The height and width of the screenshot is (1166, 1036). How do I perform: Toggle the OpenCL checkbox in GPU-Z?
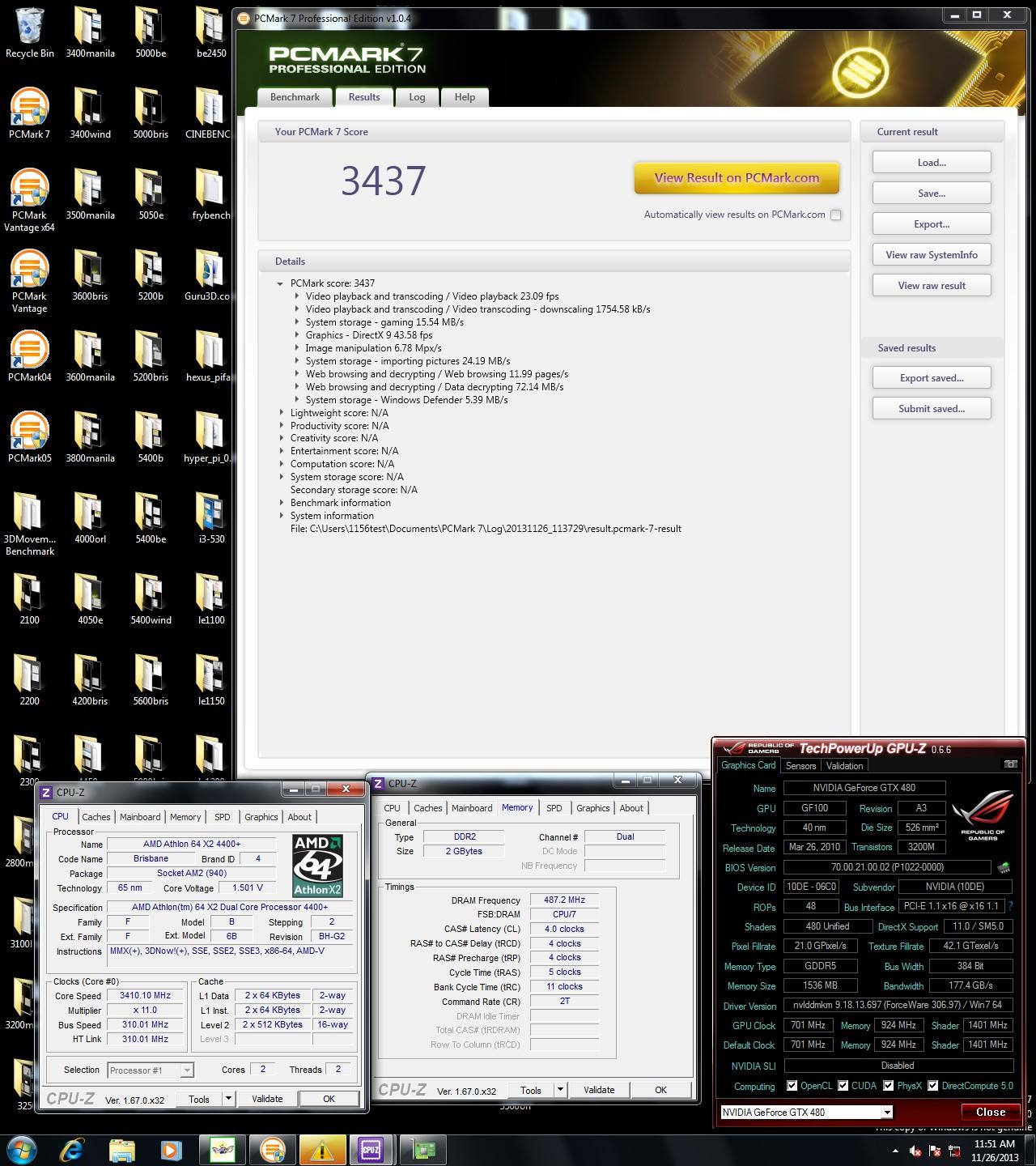pyautogui.click(x=791, y=1086)
